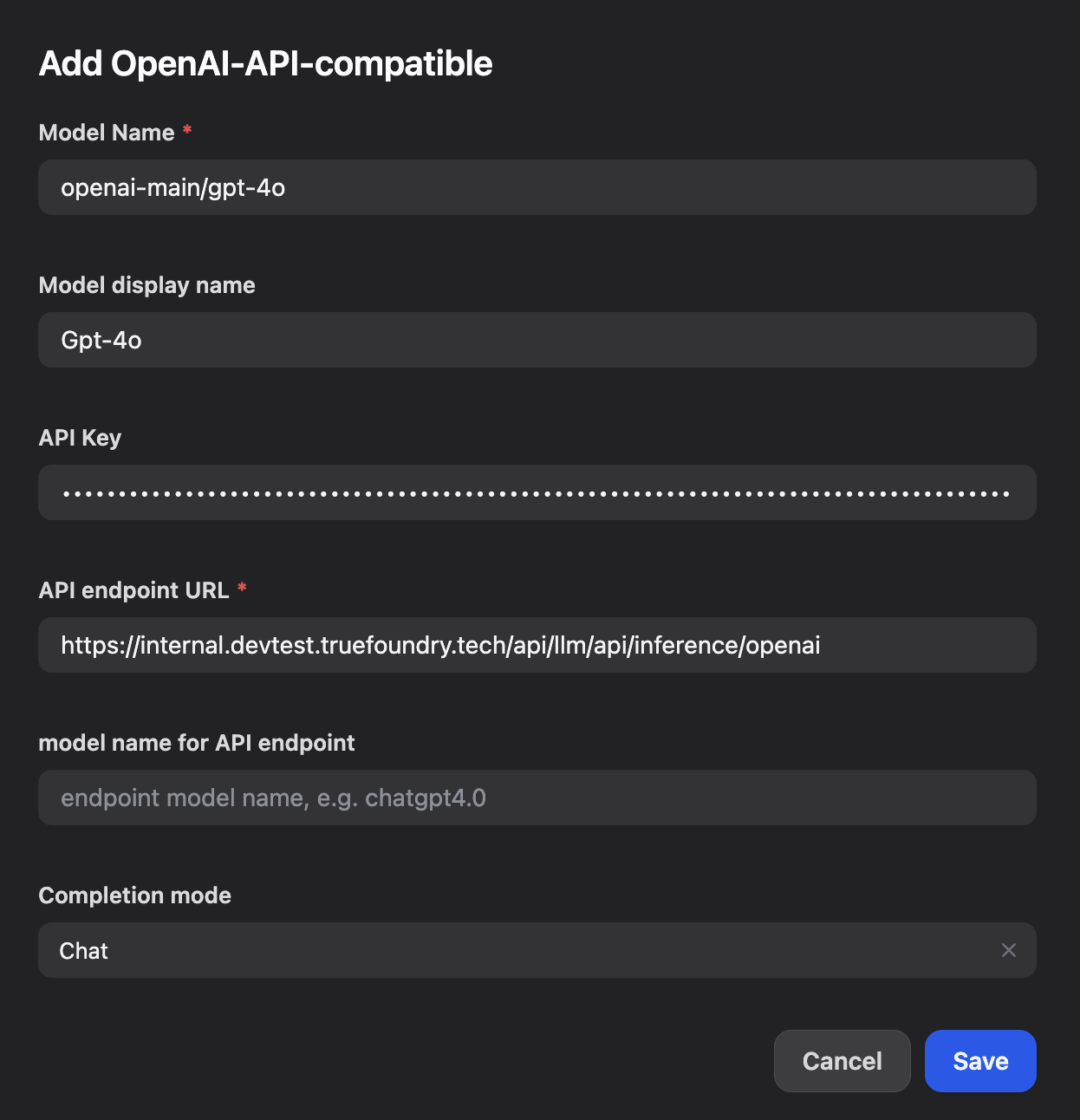The image size is (1080, 1120).
Task: Open the Completion mode dropdown
Action: [x=520, y=950]
